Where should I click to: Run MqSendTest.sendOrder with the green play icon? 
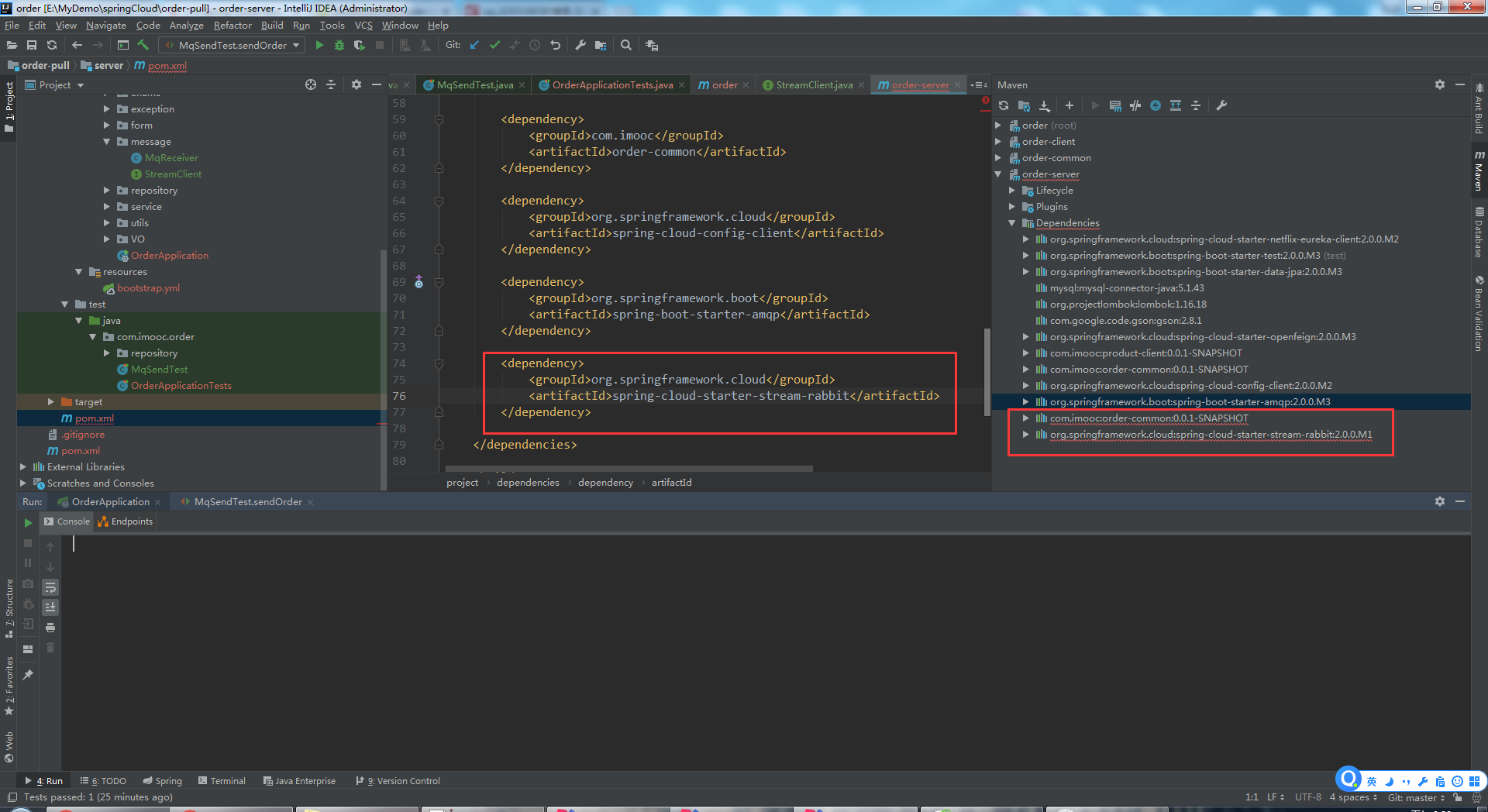(x=319, y=46)
